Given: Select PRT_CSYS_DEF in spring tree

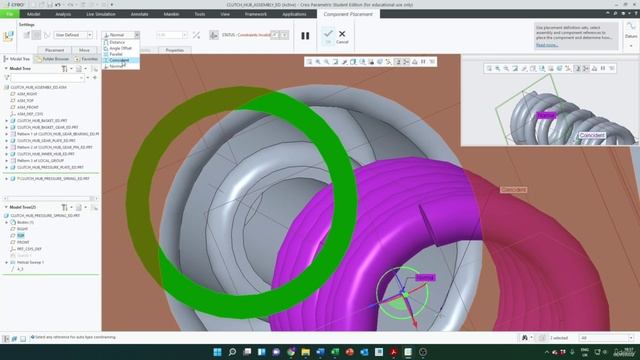Looking at the screenshot, I should [x=29, y=249].
